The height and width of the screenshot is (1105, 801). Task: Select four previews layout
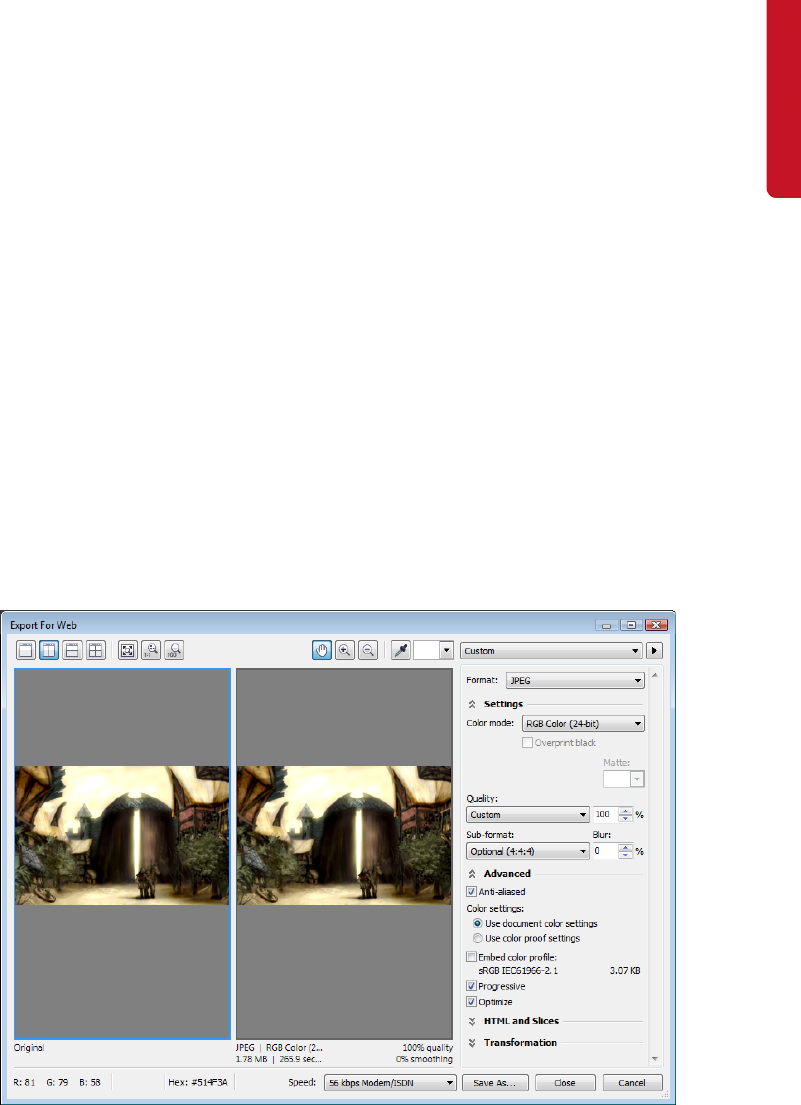coord(95,650)
